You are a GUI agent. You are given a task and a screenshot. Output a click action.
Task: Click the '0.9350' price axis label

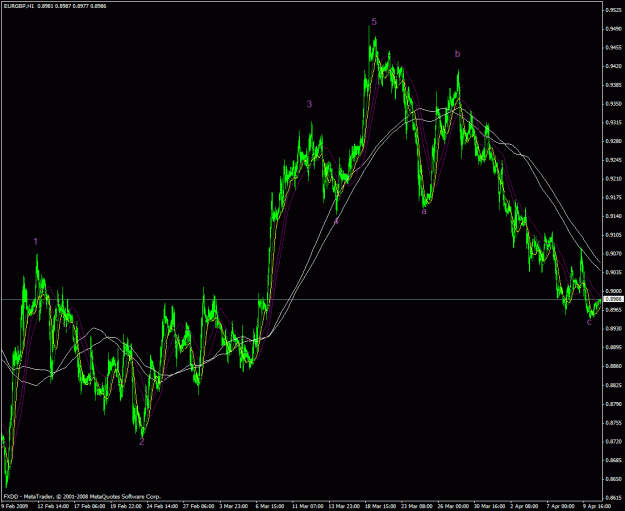coord(614,104)
